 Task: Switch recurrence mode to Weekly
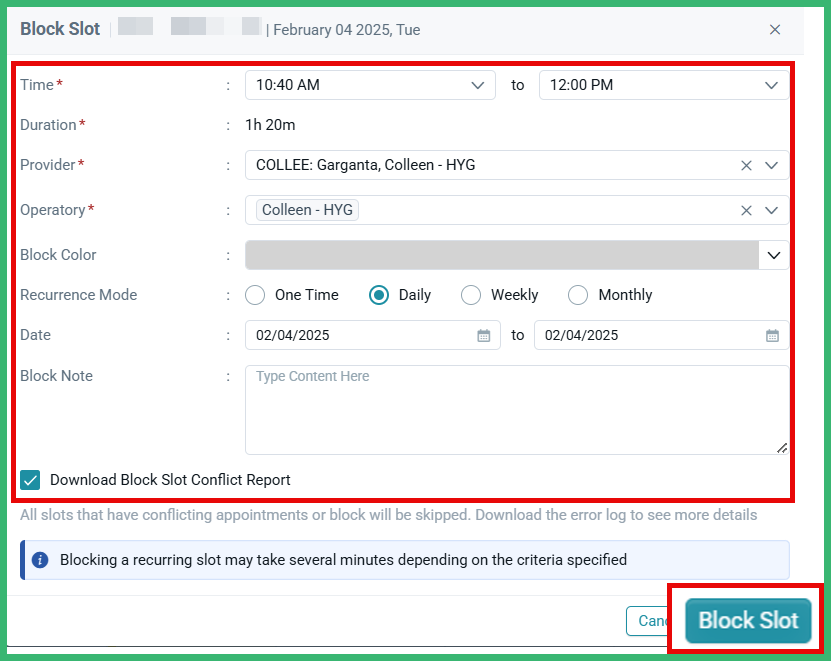tap(470, 295)
